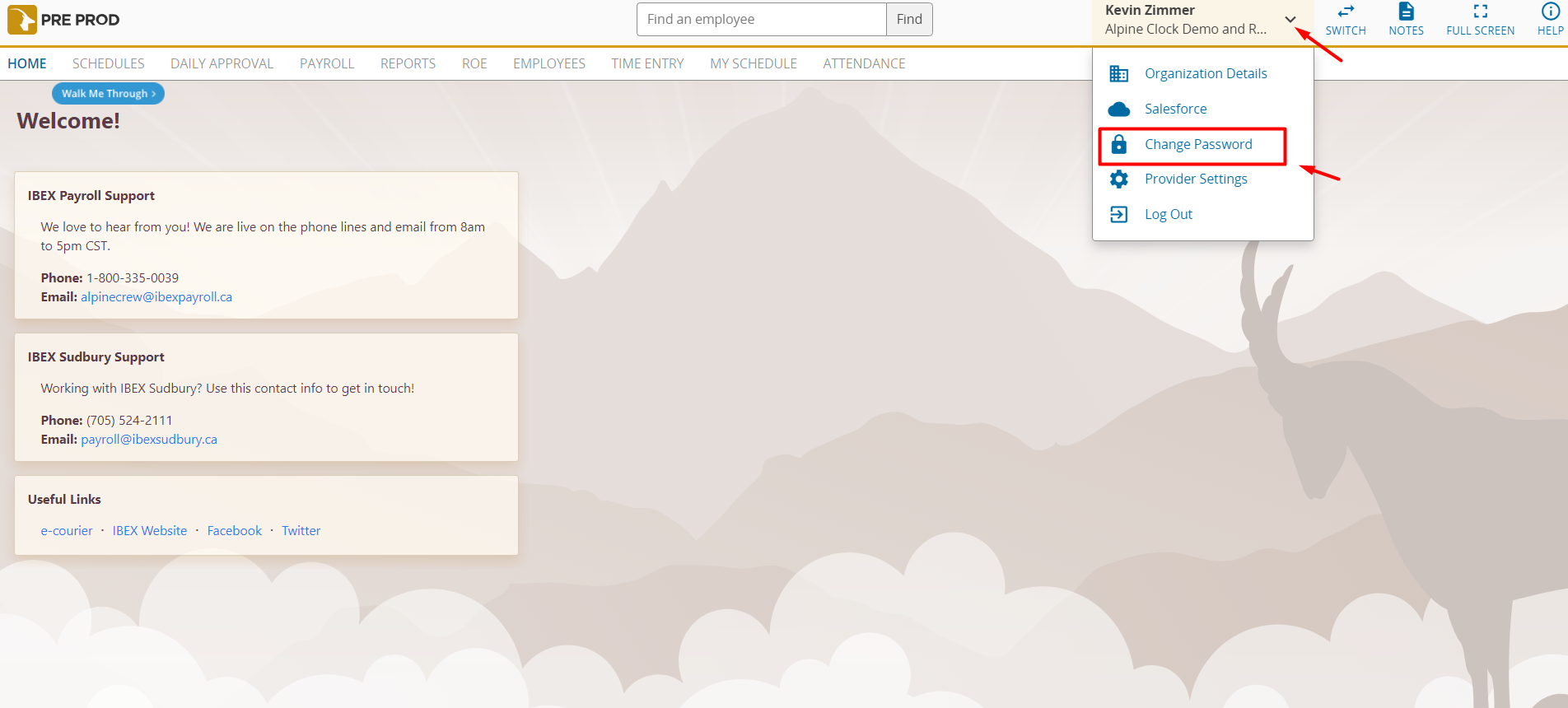Screen dimensions: 1568x708
Task: Open the Notes document icon
Action: click(1406, 12)
